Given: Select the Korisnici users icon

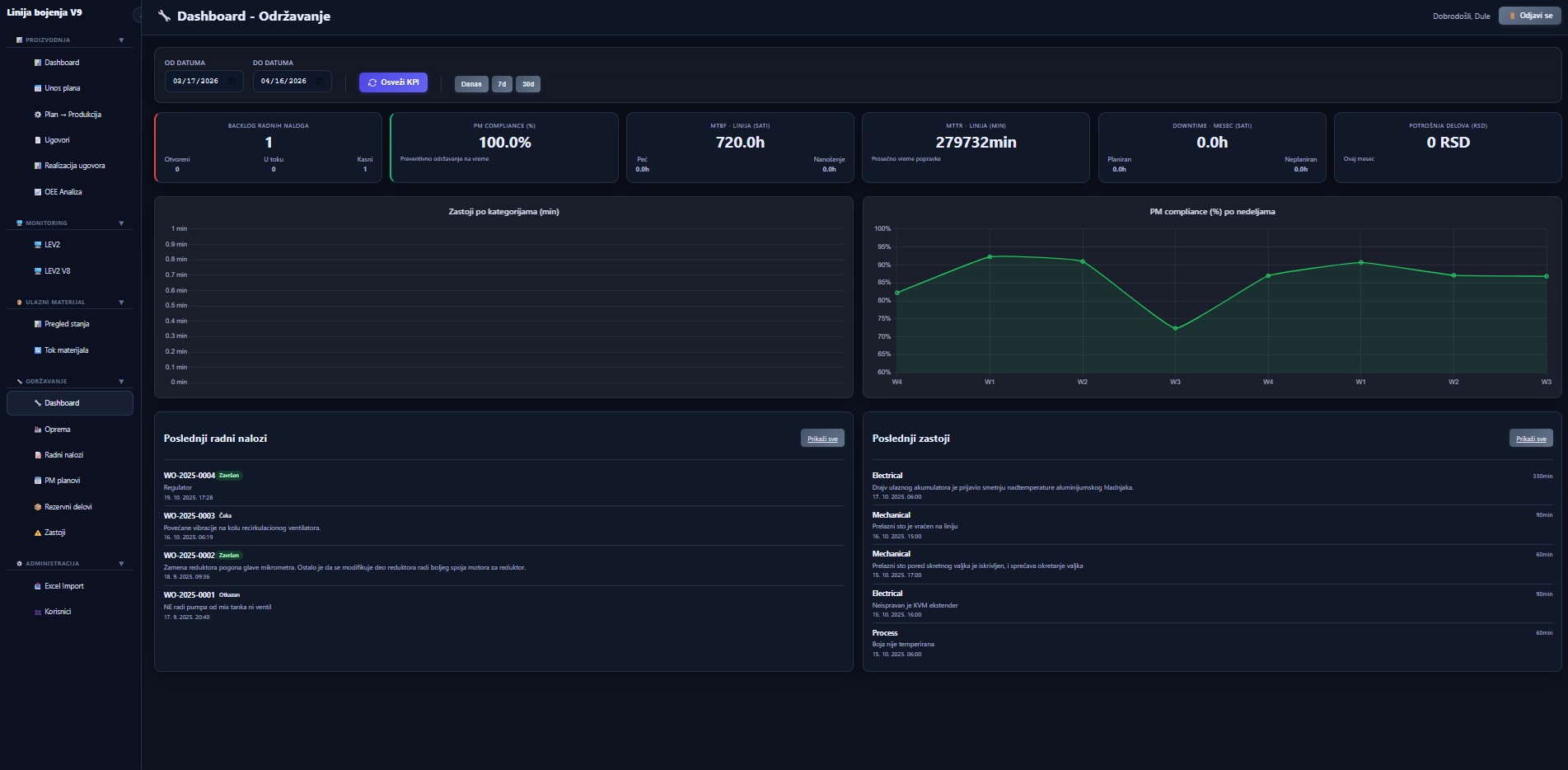Looking at the screenshot, I should [37, 612].
